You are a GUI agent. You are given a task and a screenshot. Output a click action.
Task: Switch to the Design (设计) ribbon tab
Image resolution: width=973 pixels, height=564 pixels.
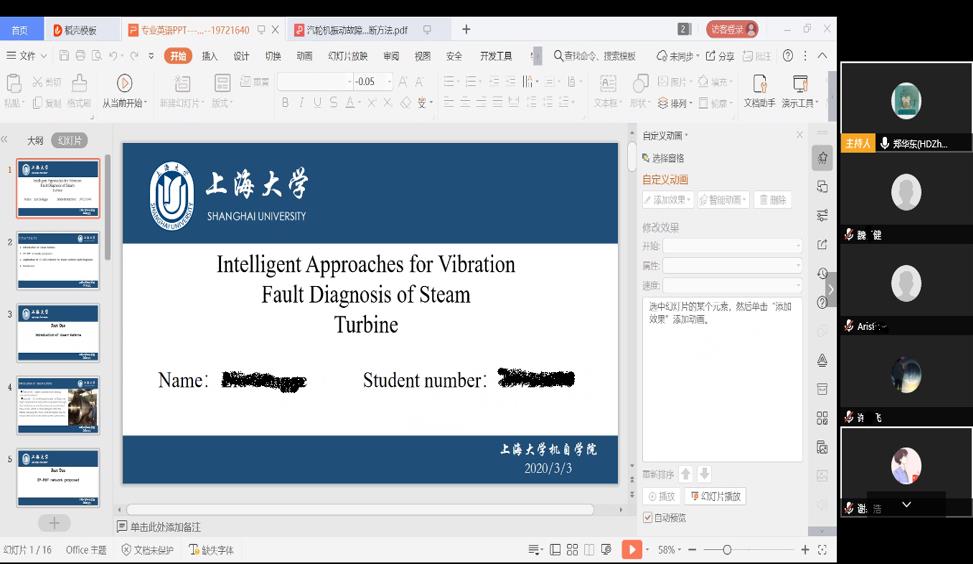point(241,56)
